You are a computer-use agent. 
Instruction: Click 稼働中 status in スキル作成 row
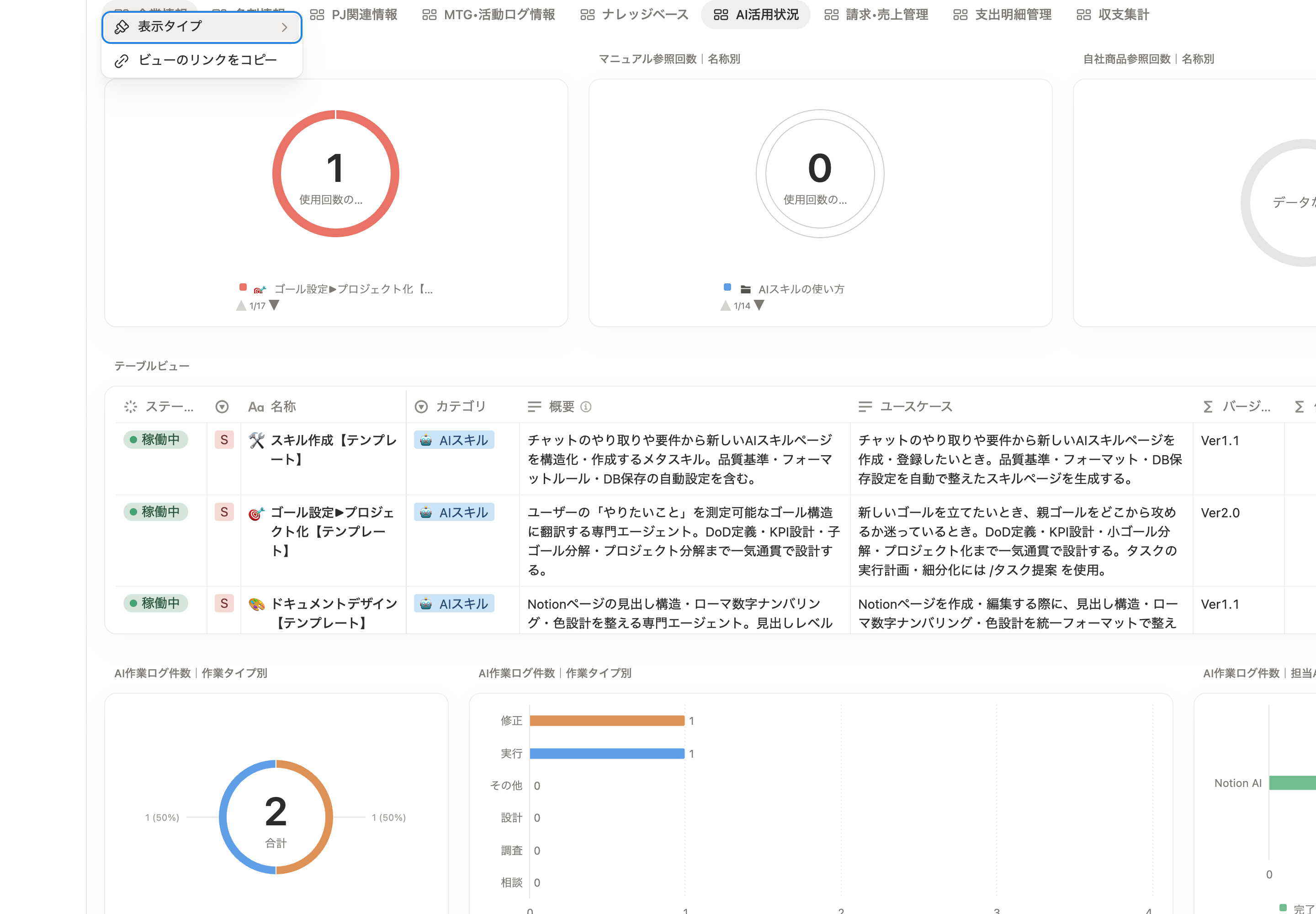coord(155,440)
